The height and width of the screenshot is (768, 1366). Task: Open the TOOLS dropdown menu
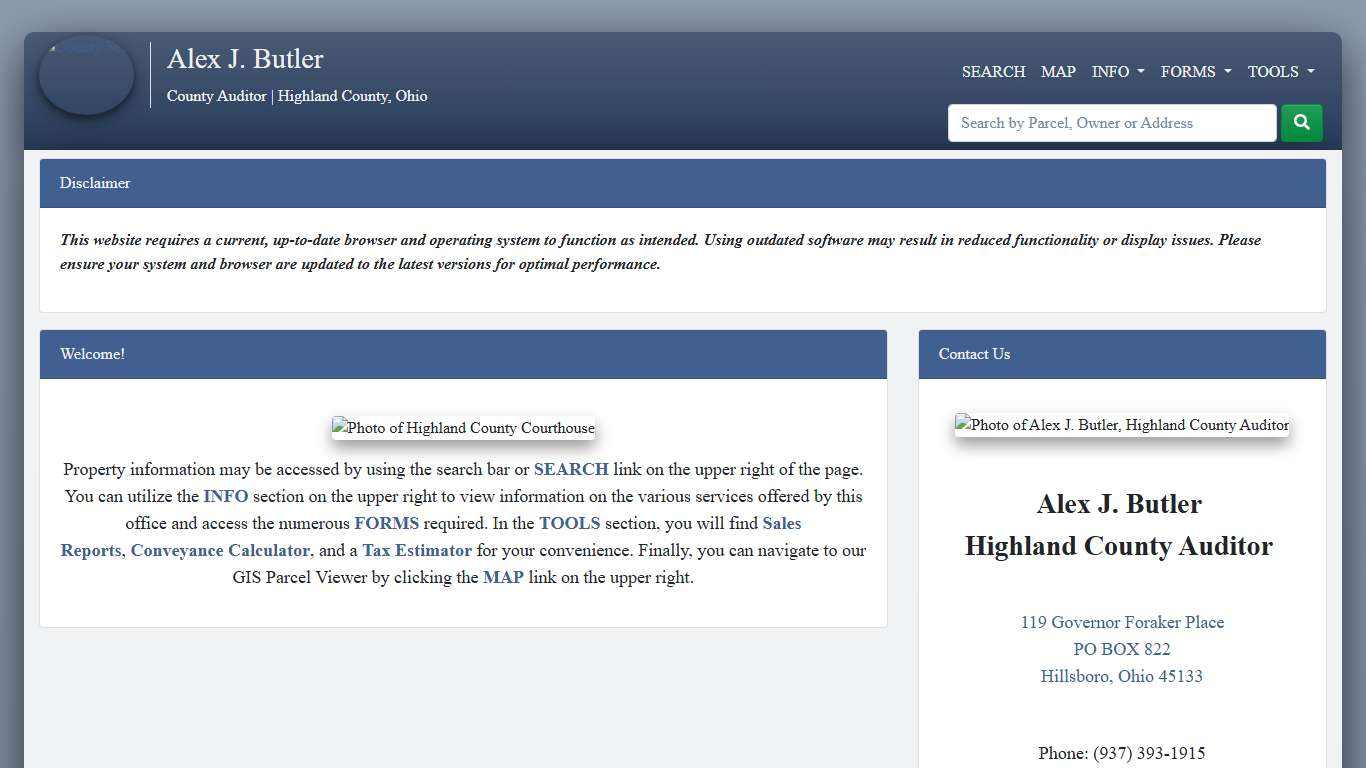pos(1280,71)
